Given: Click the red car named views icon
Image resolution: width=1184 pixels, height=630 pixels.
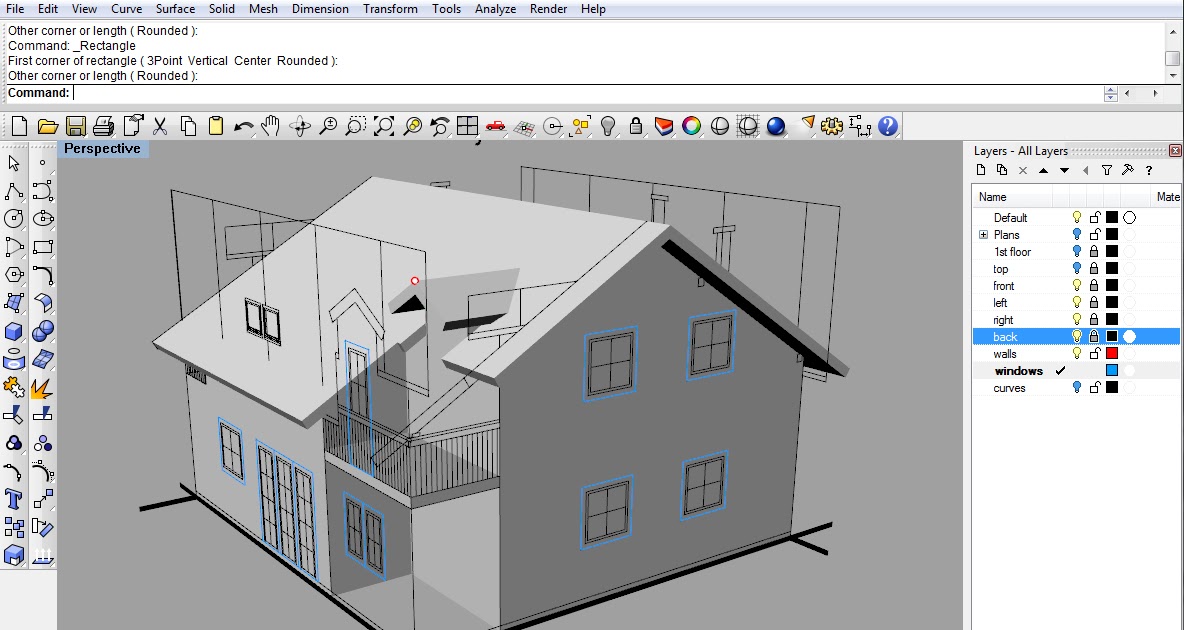Looking at the screenshot, I should click(495, 125).
